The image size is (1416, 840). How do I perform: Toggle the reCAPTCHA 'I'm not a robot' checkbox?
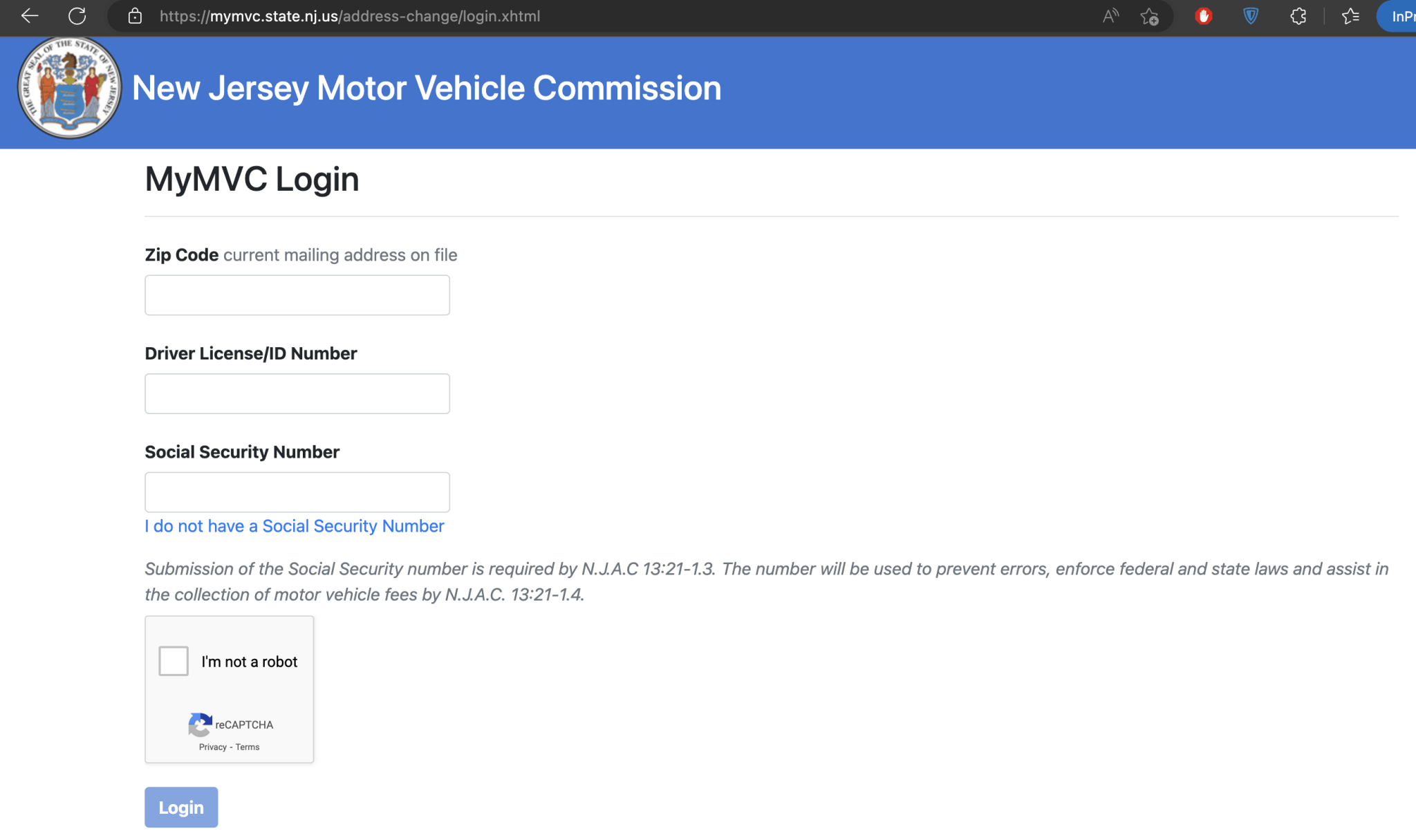[x=173, y=661]
